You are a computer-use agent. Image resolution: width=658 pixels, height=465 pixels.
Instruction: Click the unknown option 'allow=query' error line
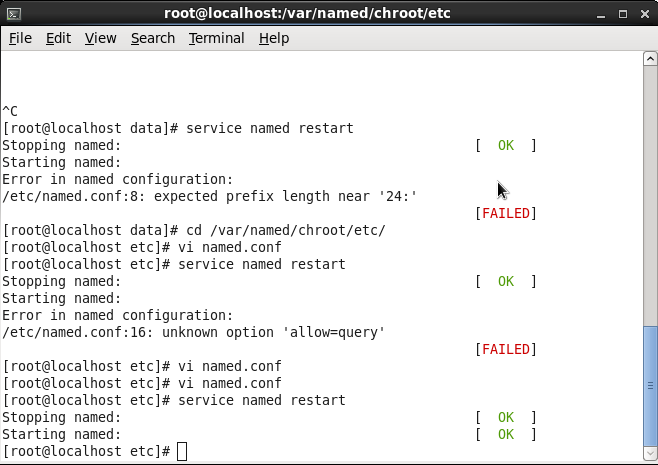click(195, 332)
